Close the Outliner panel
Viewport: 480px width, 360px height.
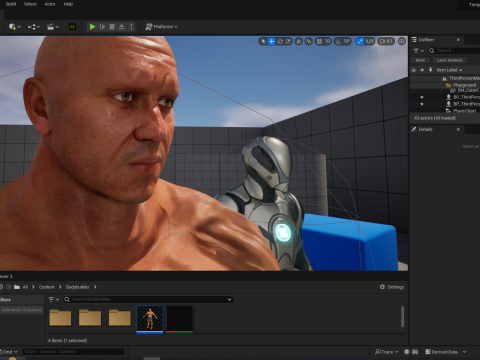click(458, 40)
